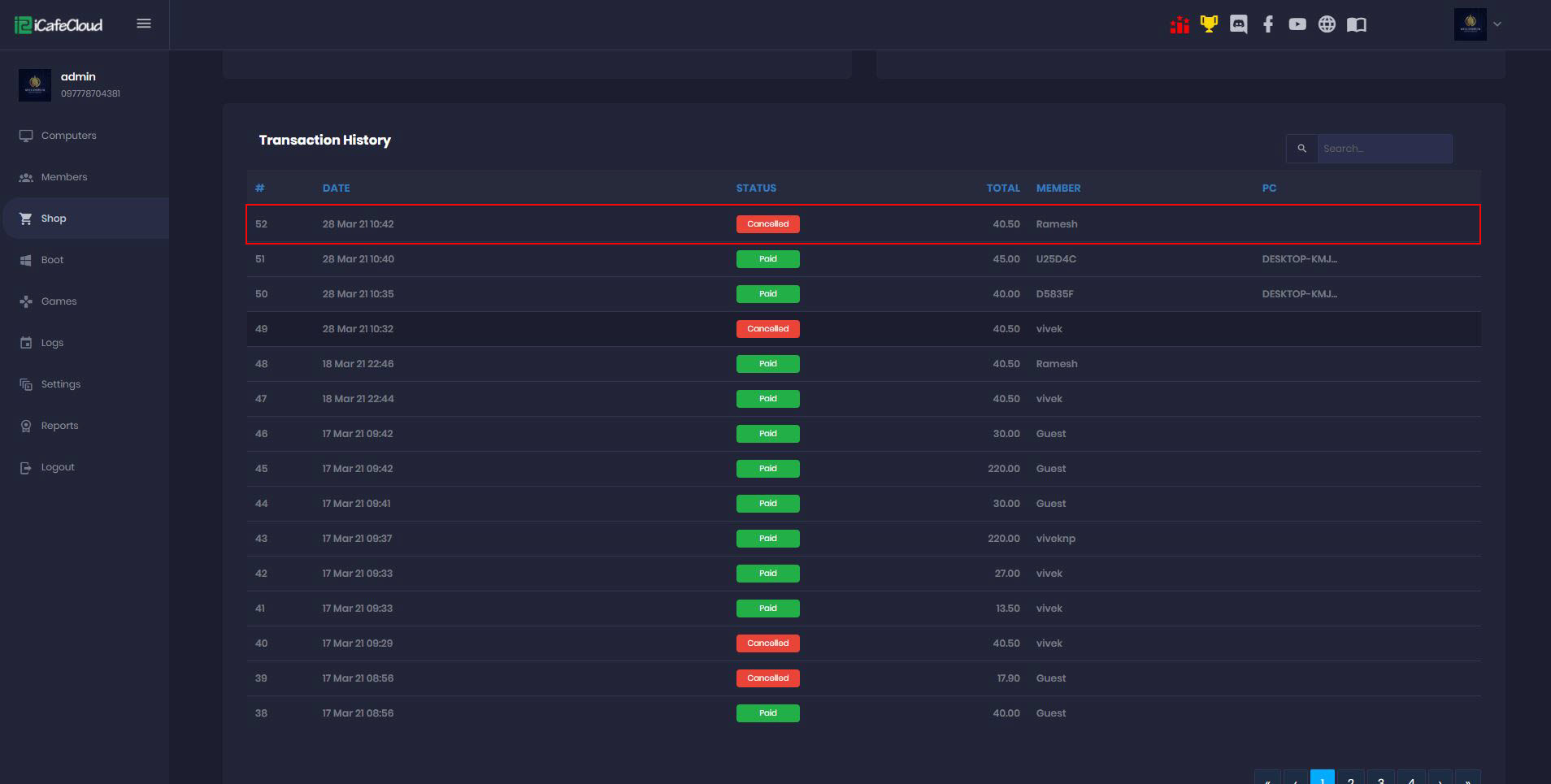
Task: Click the search magnifier icon
Action: tap(1301, 149)
